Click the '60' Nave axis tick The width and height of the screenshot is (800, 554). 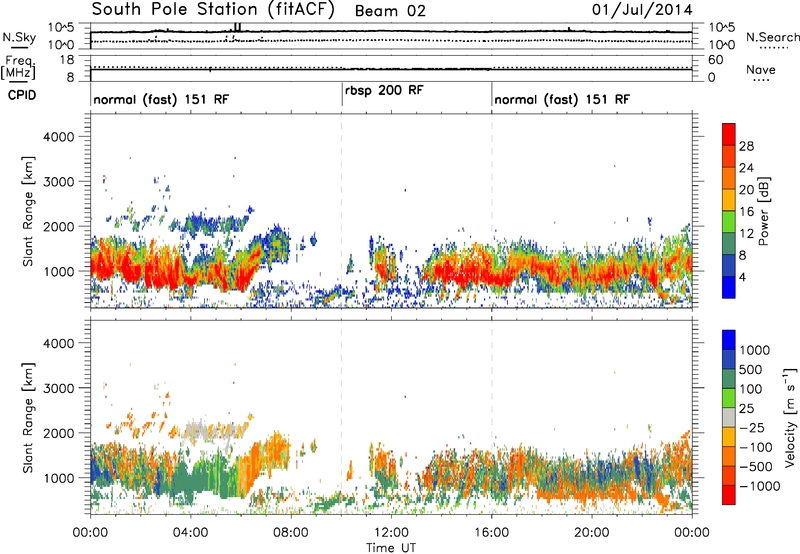point(715,60)
